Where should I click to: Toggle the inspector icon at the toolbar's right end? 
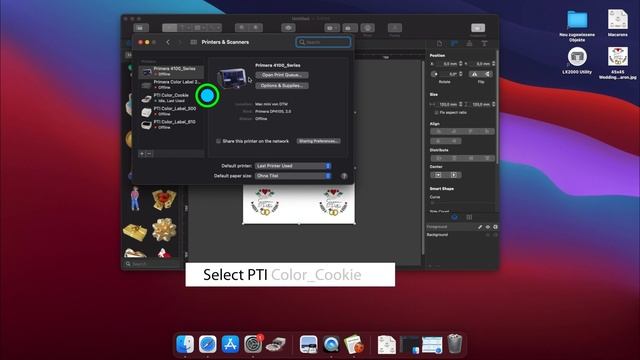click(478, 28)
